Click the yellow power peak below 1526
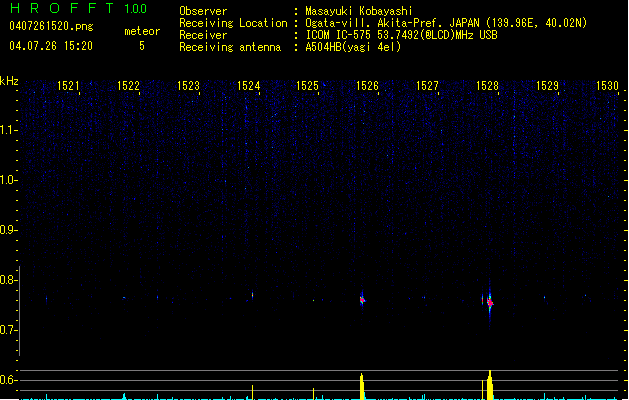Image resolution: width=629 pixels, height=400 pixels. (x=362, y=386)
